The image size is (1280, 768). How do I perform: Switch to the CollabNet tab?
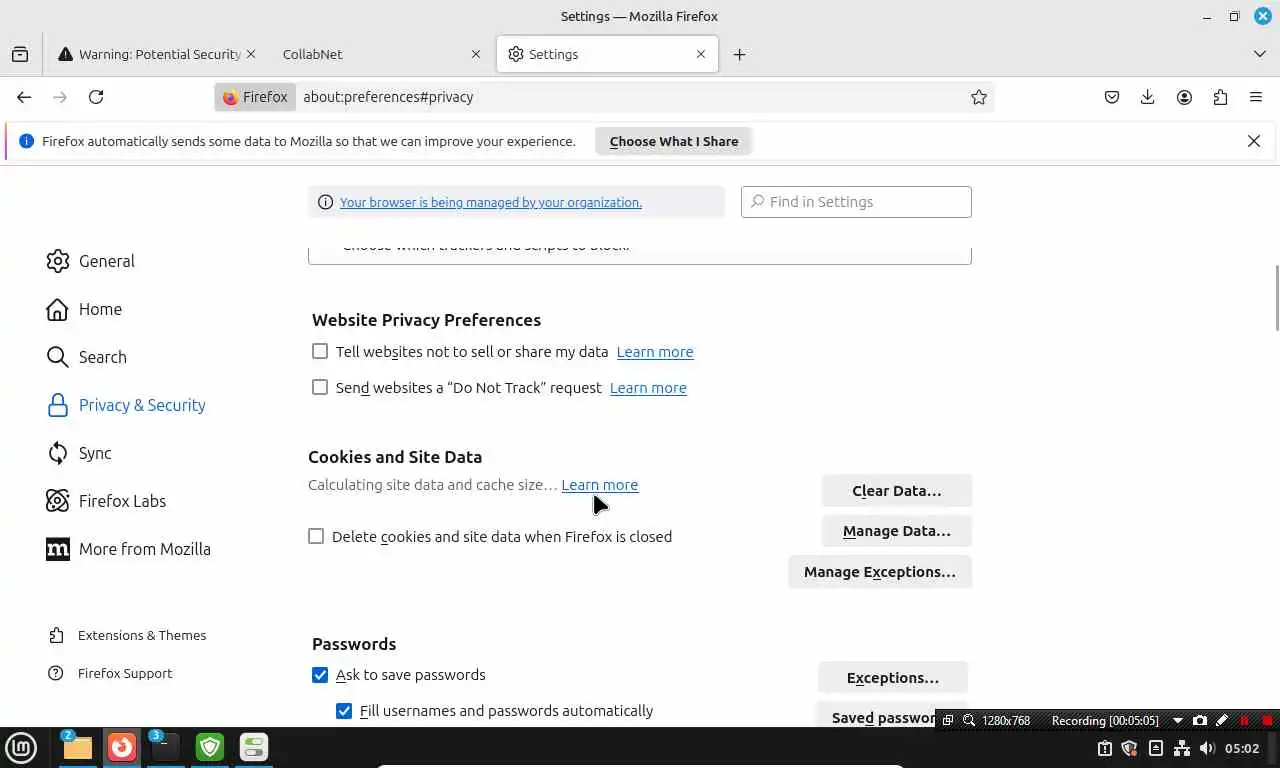pos(375,54)
